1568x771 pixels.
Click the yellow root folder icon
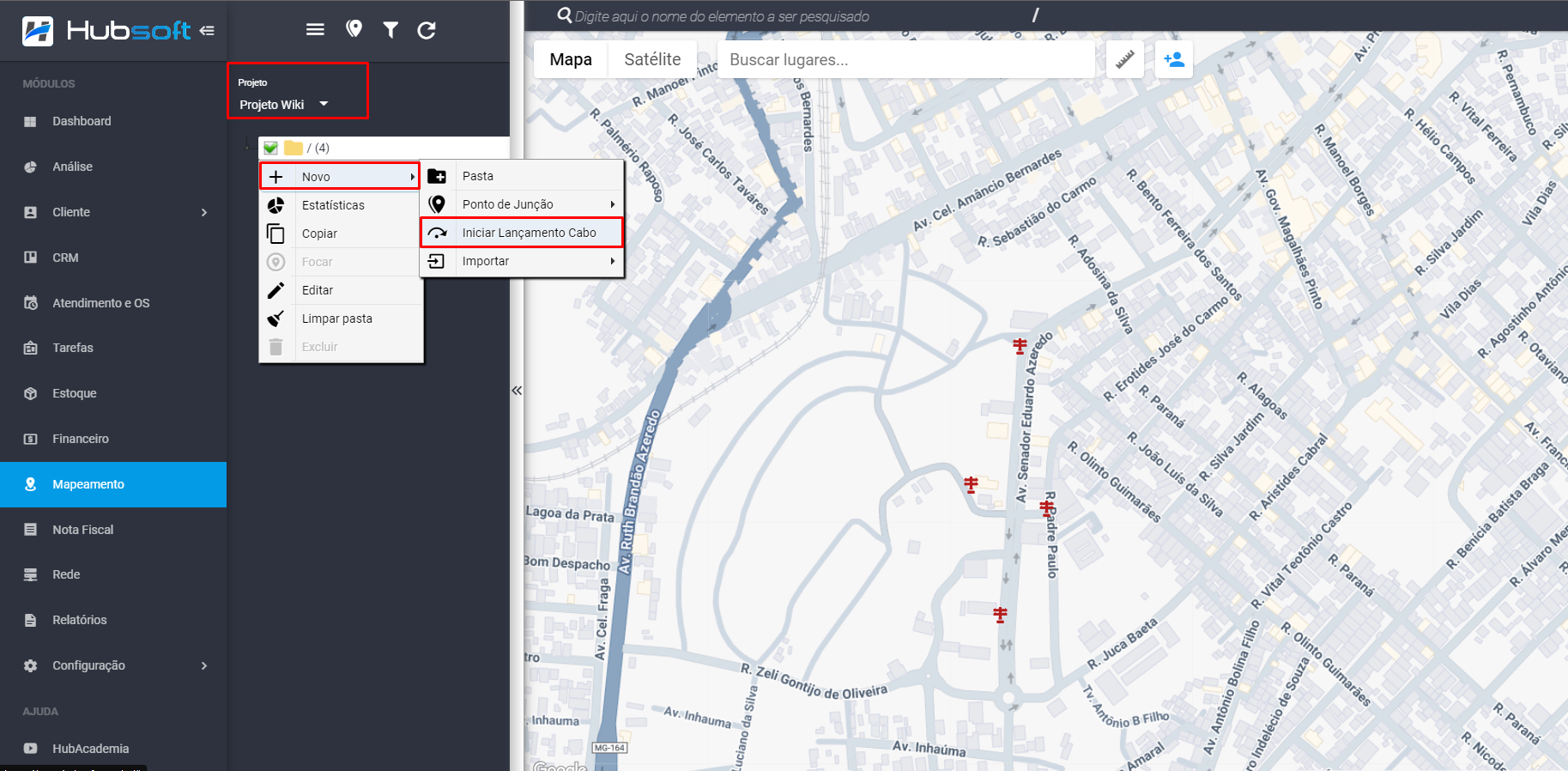click(x=294, y=148)
